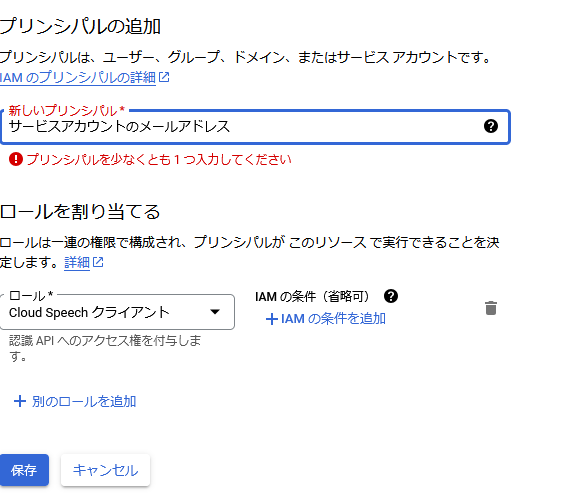Click plus icon for IAM の条件を追加

point(272,319)
